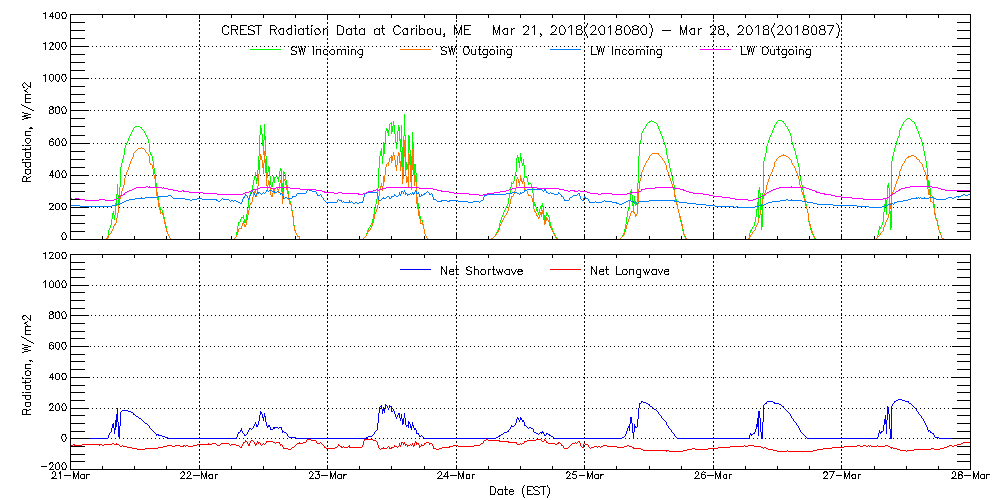The image size is (1000, 500).
Task: Select the 'Net Longwave' legend label
Action: 629,270
